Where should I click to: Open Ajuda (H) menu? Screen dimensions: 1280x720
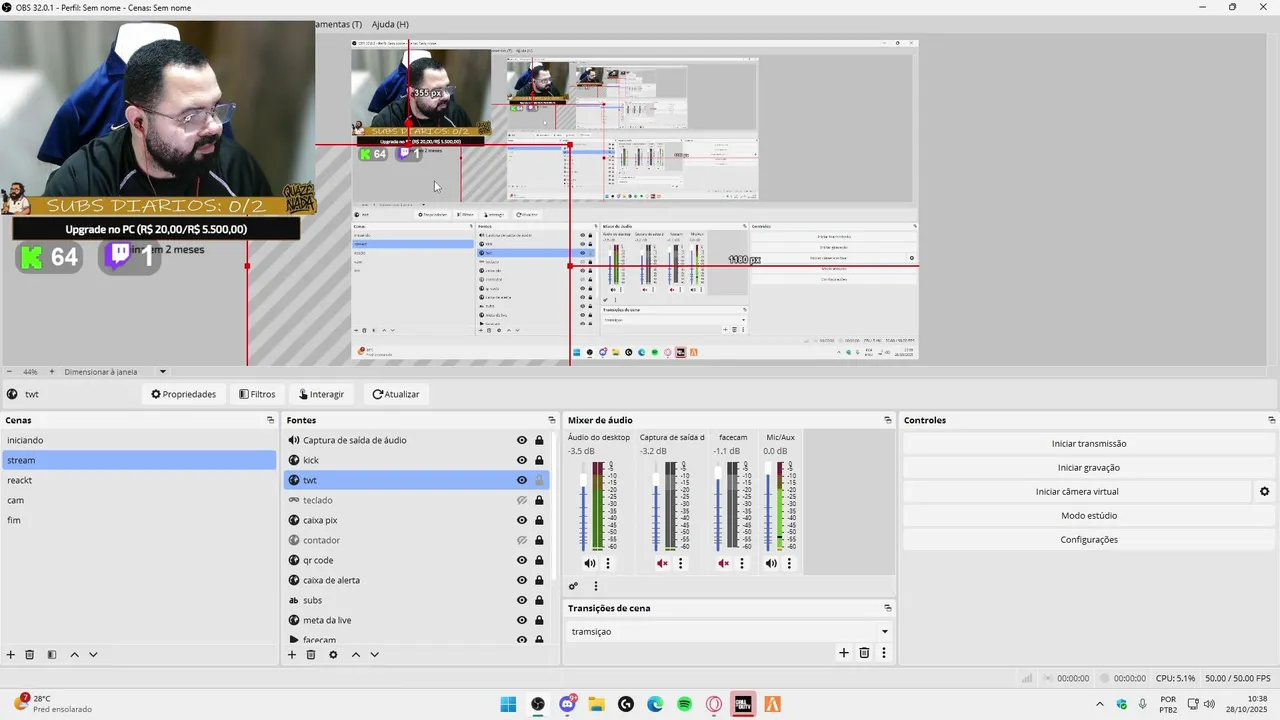coord(390,24)
